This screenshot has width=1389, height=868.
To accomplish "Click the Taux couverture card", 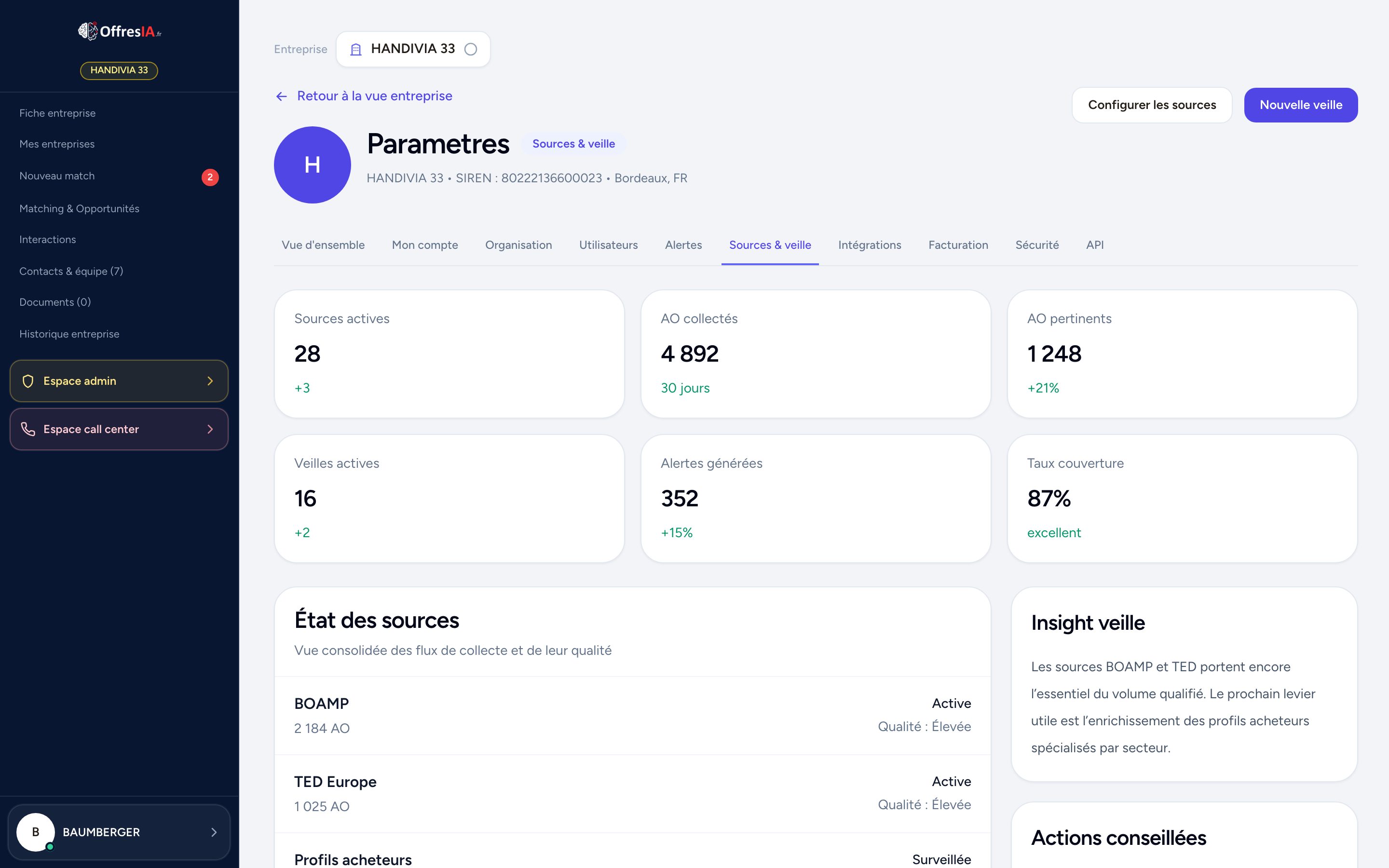I will pyautogui.click(x=1183, y=499).
